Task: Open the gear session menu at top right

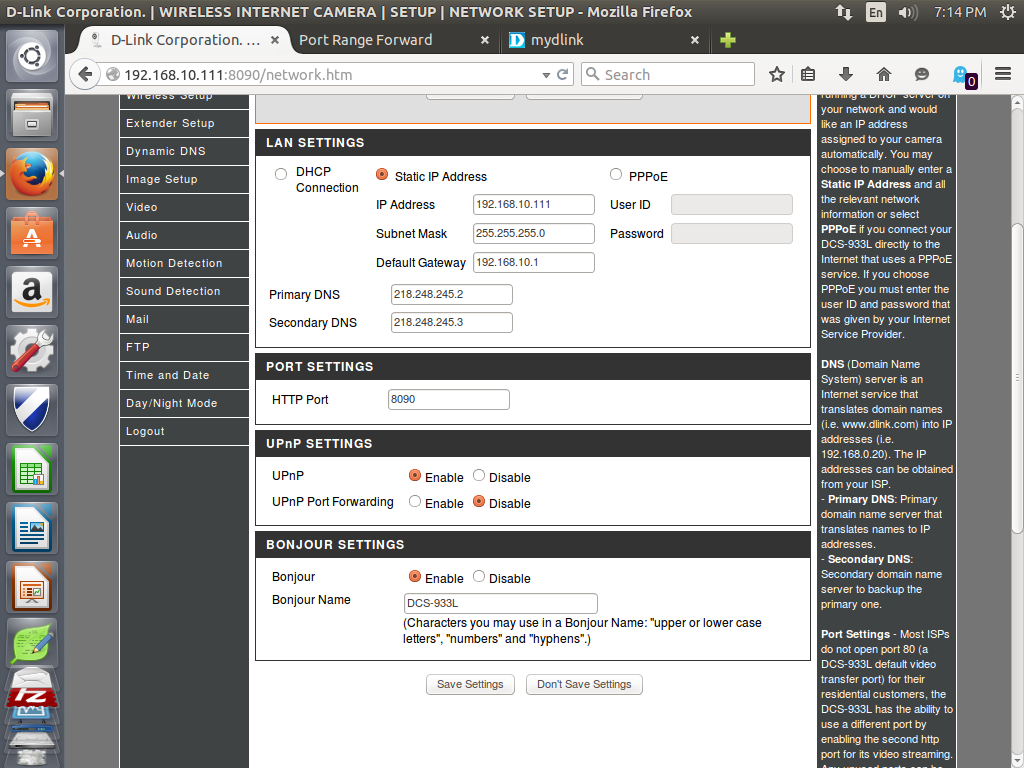Action: pos(1009,13)
